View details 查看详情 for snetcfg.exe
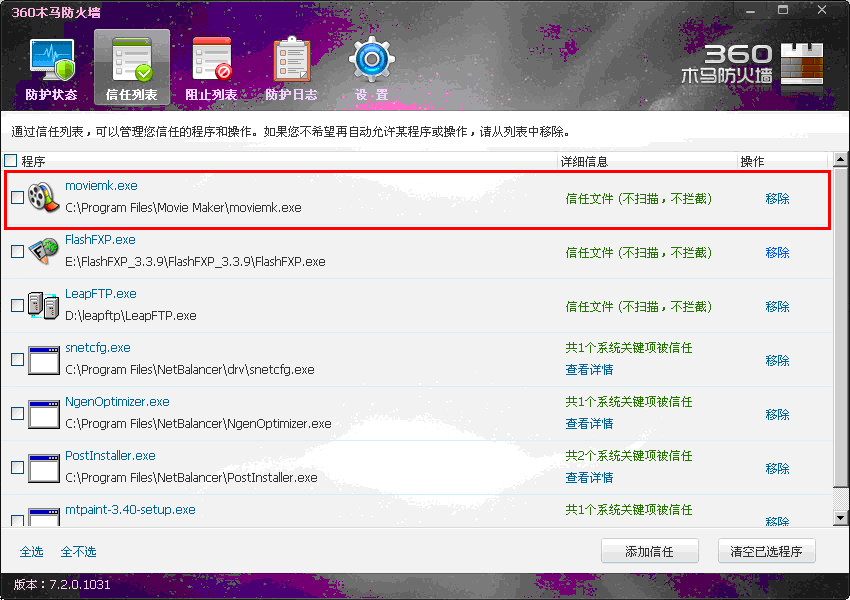 (x=589, y=370)
